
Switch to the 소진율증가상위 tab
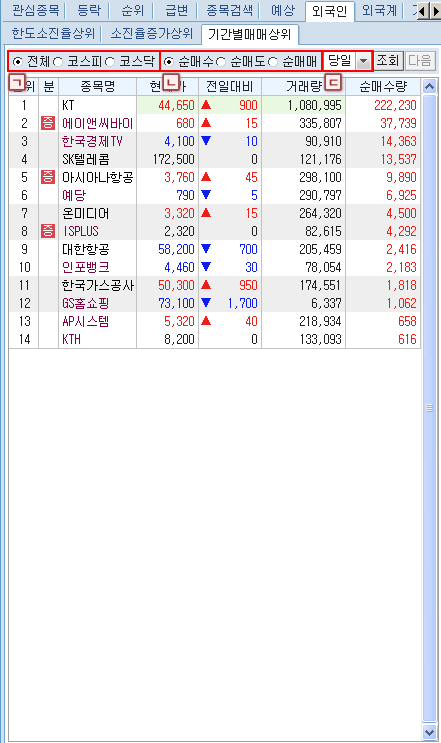[x=152, y=34]
